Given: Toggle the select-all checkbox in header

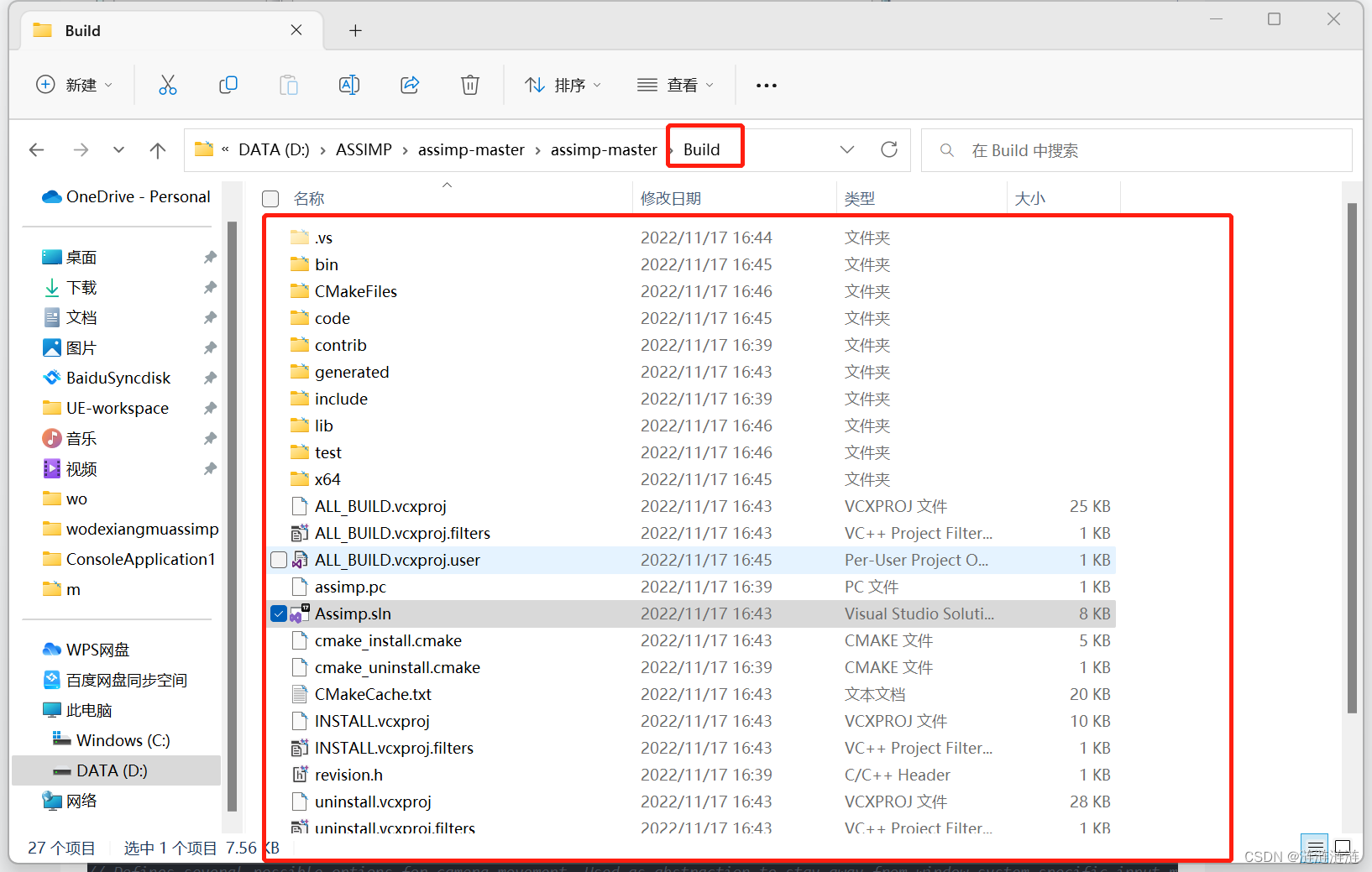Looking at the screenshot, I should 270,199.
